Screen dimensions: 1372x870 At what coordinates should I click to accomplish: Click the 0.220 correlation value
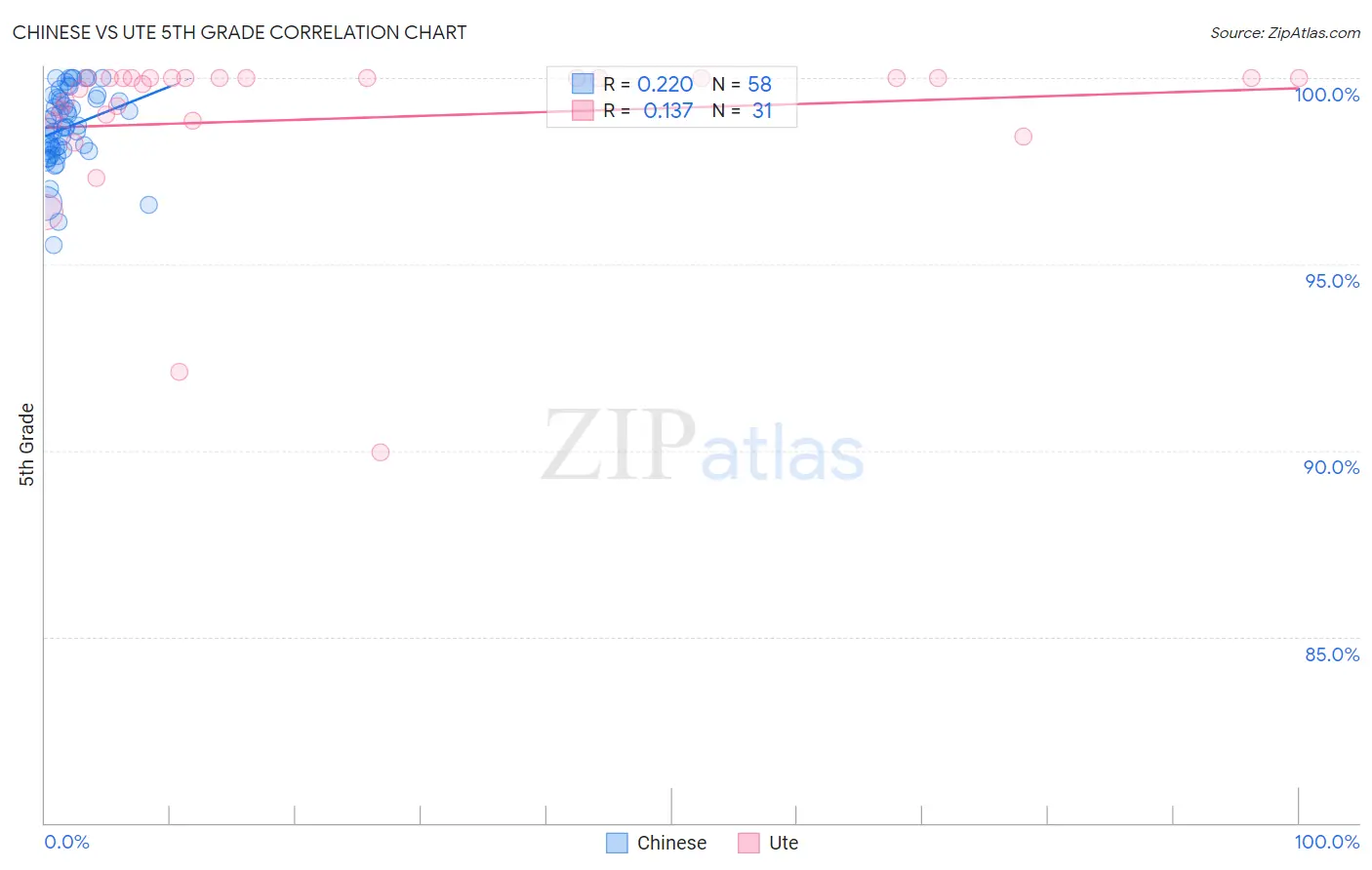coord(665,84)
